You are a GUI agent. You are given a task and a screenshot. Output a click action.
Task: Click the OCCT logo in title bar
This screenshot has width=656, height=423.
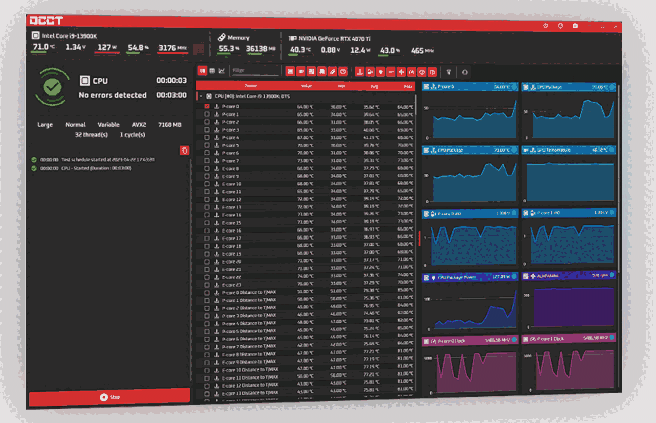pyautogui.click(x=46, y=20)
